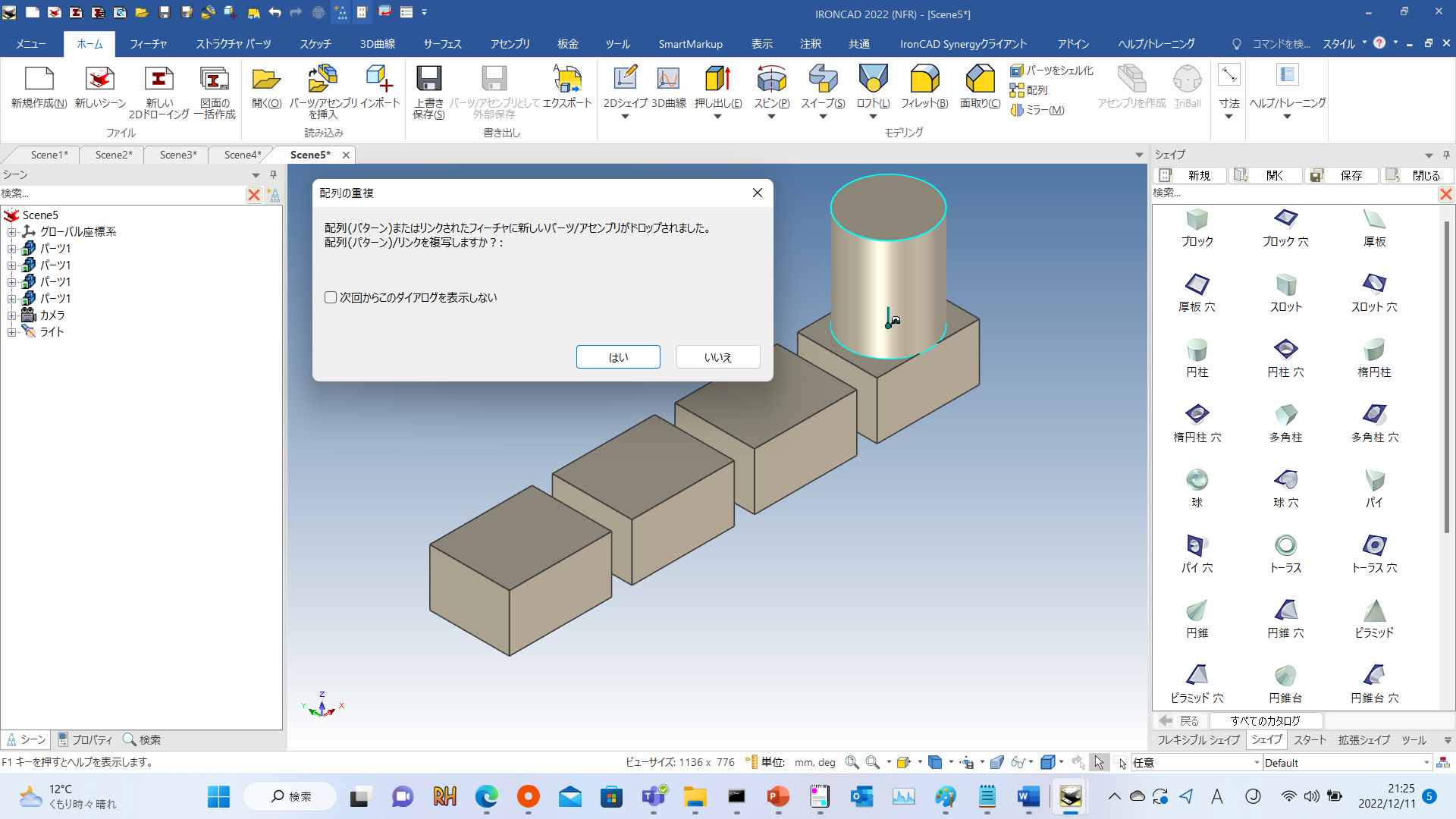Click the はい button in the dialog
Image resolution: width=1456 pixels, height=819 pixels.
click(x=618, y=356)
